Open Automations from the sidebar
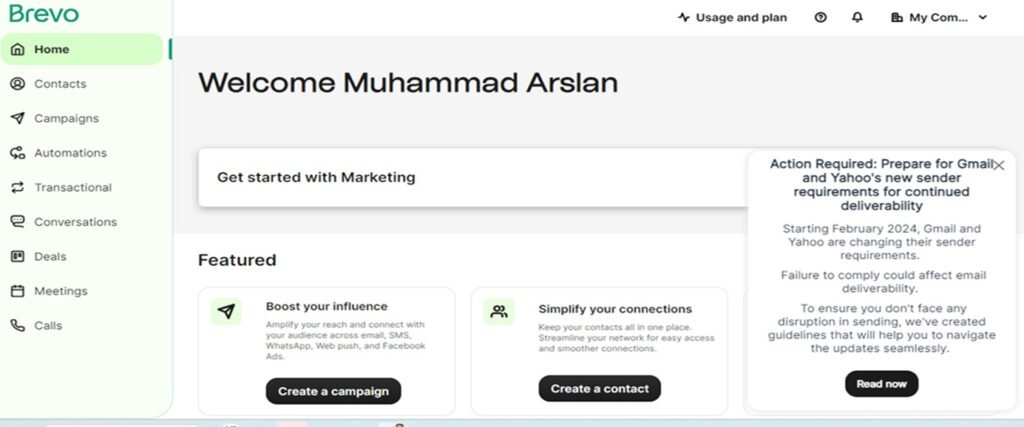Image resolution: width=1024 pixels, height=427 pixels. tap(70, 153)
